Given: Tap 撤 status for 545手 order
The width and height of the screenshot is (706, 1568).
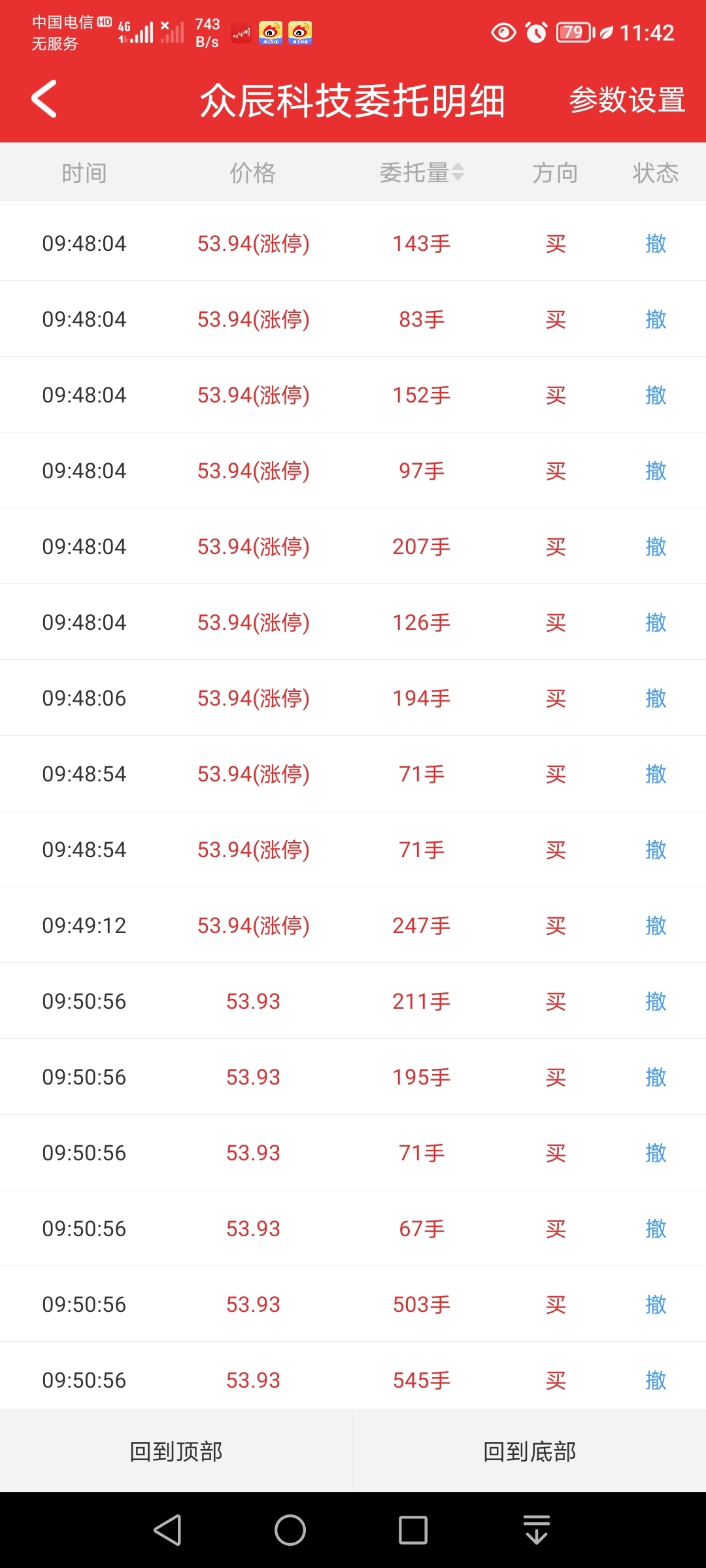Looking at the screenshot, I should [656, 1380].
